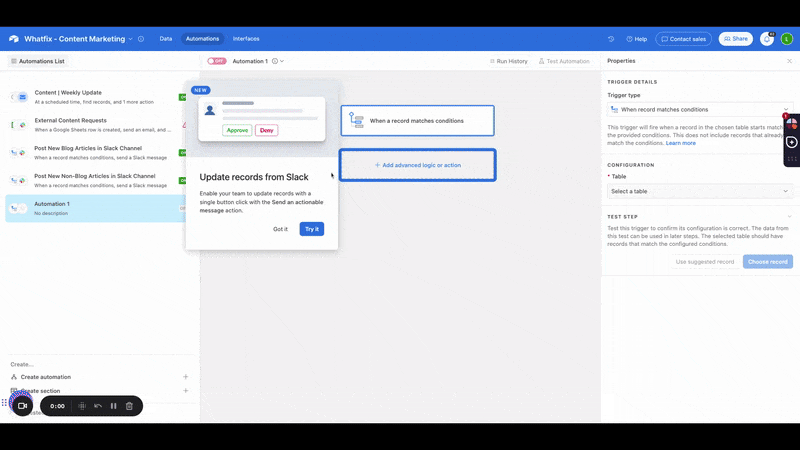Open the Select a table dropdown
The width and height of the screenshot is (800, 450).
[x=700, y=191]
